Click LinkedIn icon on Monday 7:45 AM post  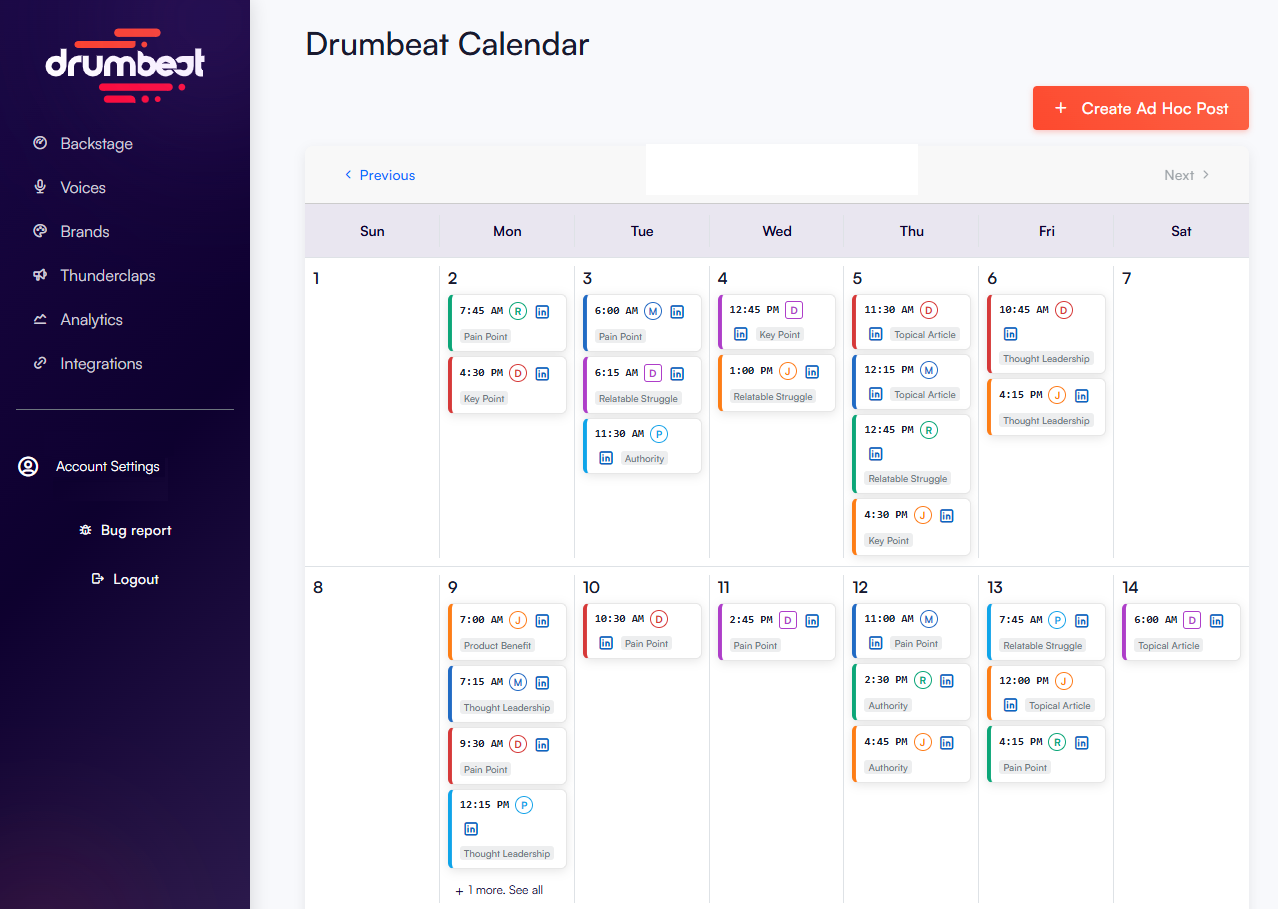pyautogui.click(x=542, y=311)
